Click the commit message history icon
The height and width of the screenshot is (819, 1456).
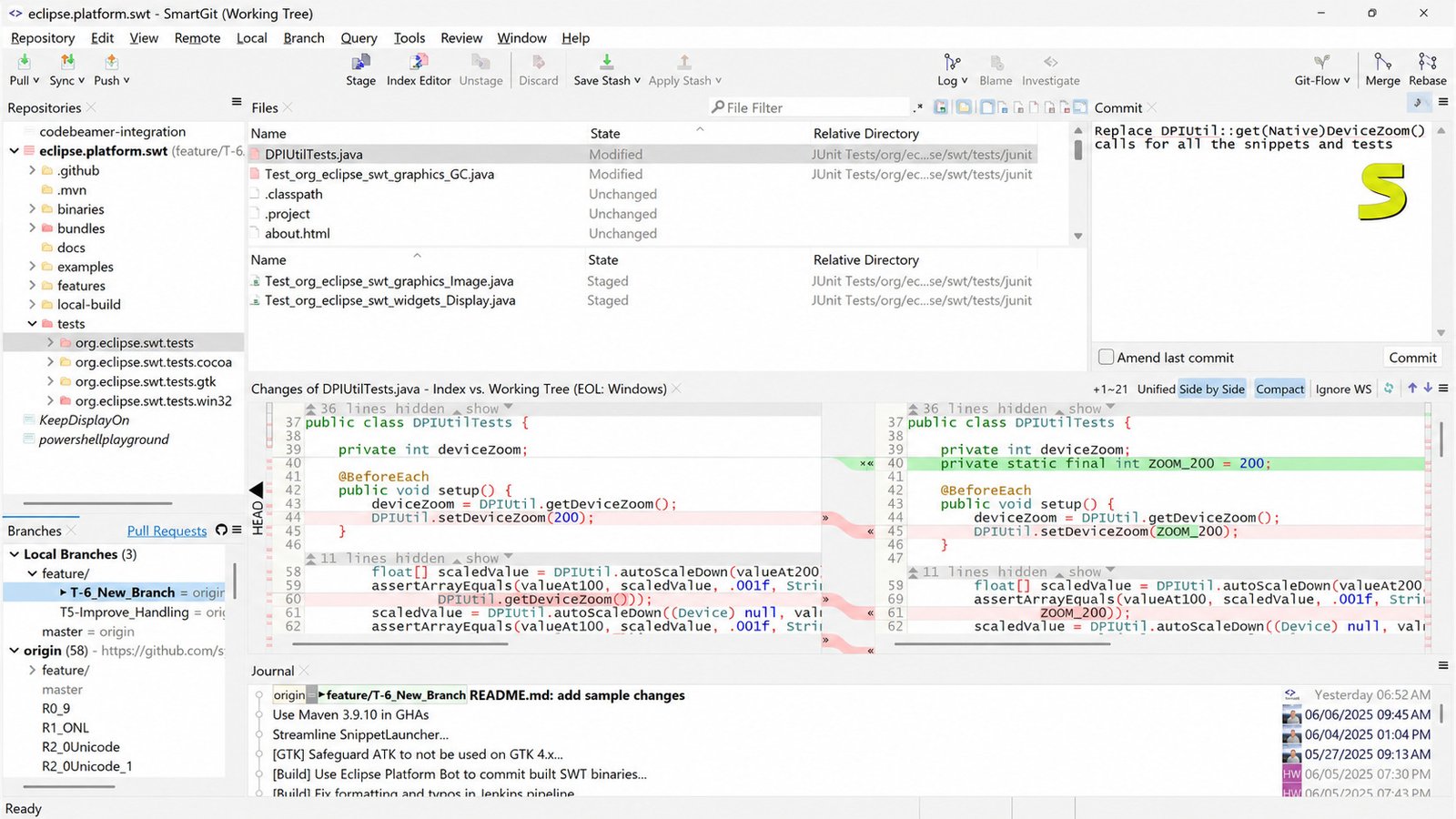pos(1417,102)
